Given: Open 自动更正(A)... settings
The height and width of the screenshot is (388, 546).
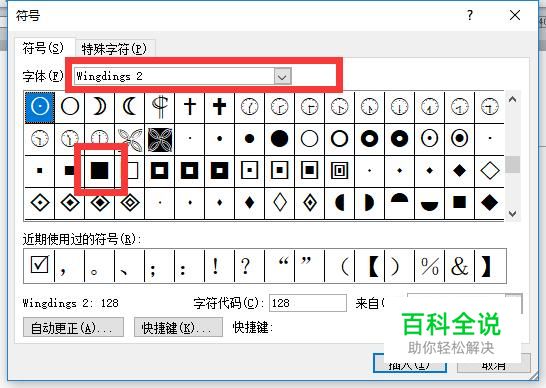Looking at the screenshot, I should pyautogui.click(x=73, y=327).
